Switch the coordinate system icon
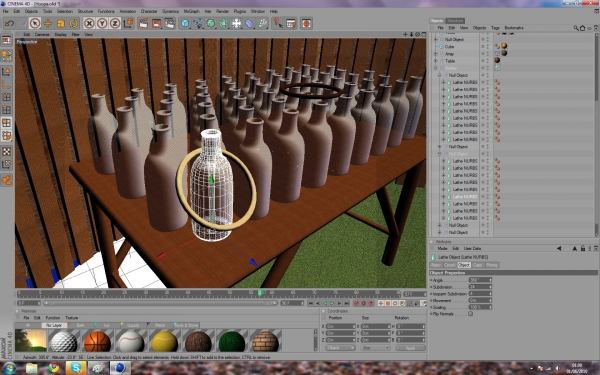Image resolution: width=600 pixels, height=375 pixels. (128, 23)
